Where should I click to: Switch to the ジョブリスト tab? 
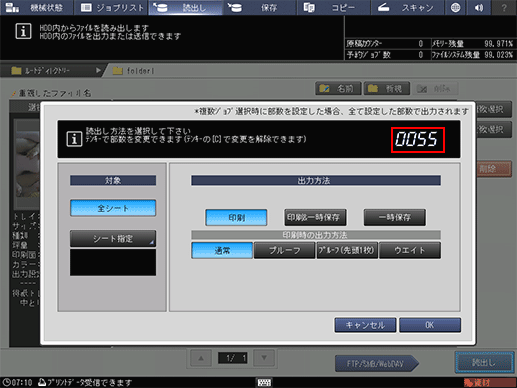(111, 7)
